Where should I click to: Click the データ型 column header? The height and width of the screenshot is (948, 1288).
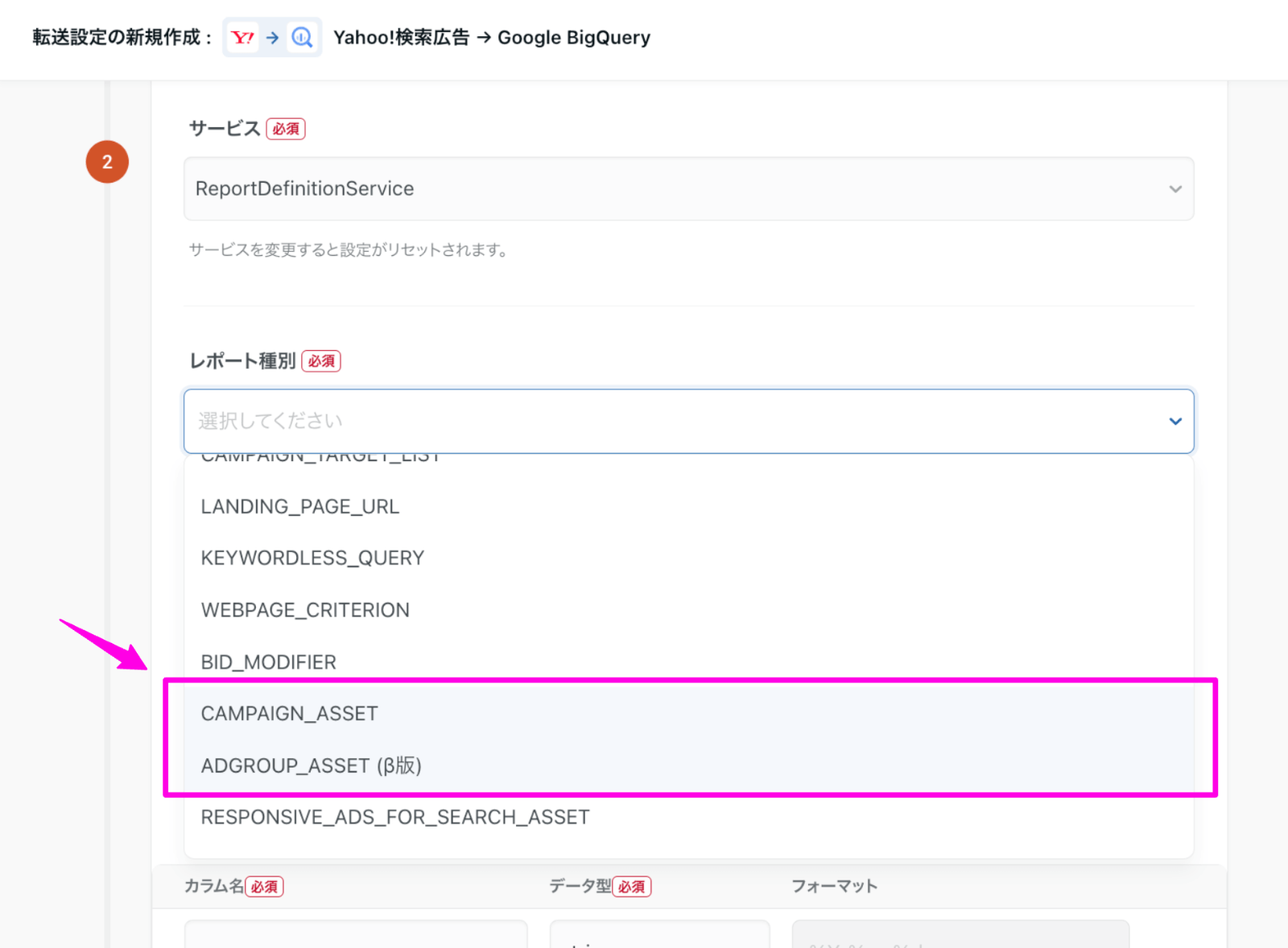pos(580,886)
